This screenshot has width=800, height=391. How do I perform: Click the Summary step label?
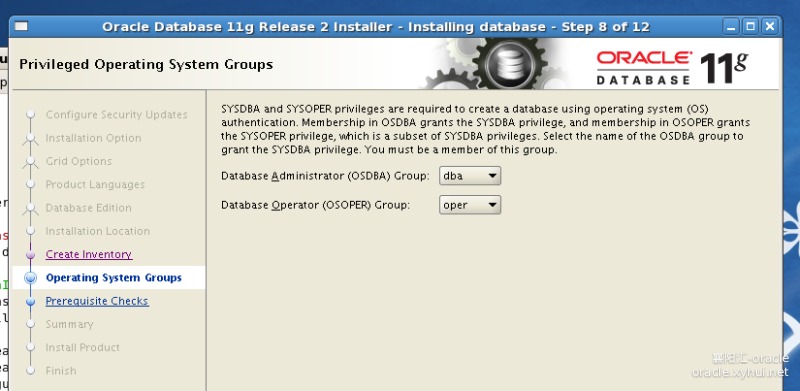click(69, 325)
